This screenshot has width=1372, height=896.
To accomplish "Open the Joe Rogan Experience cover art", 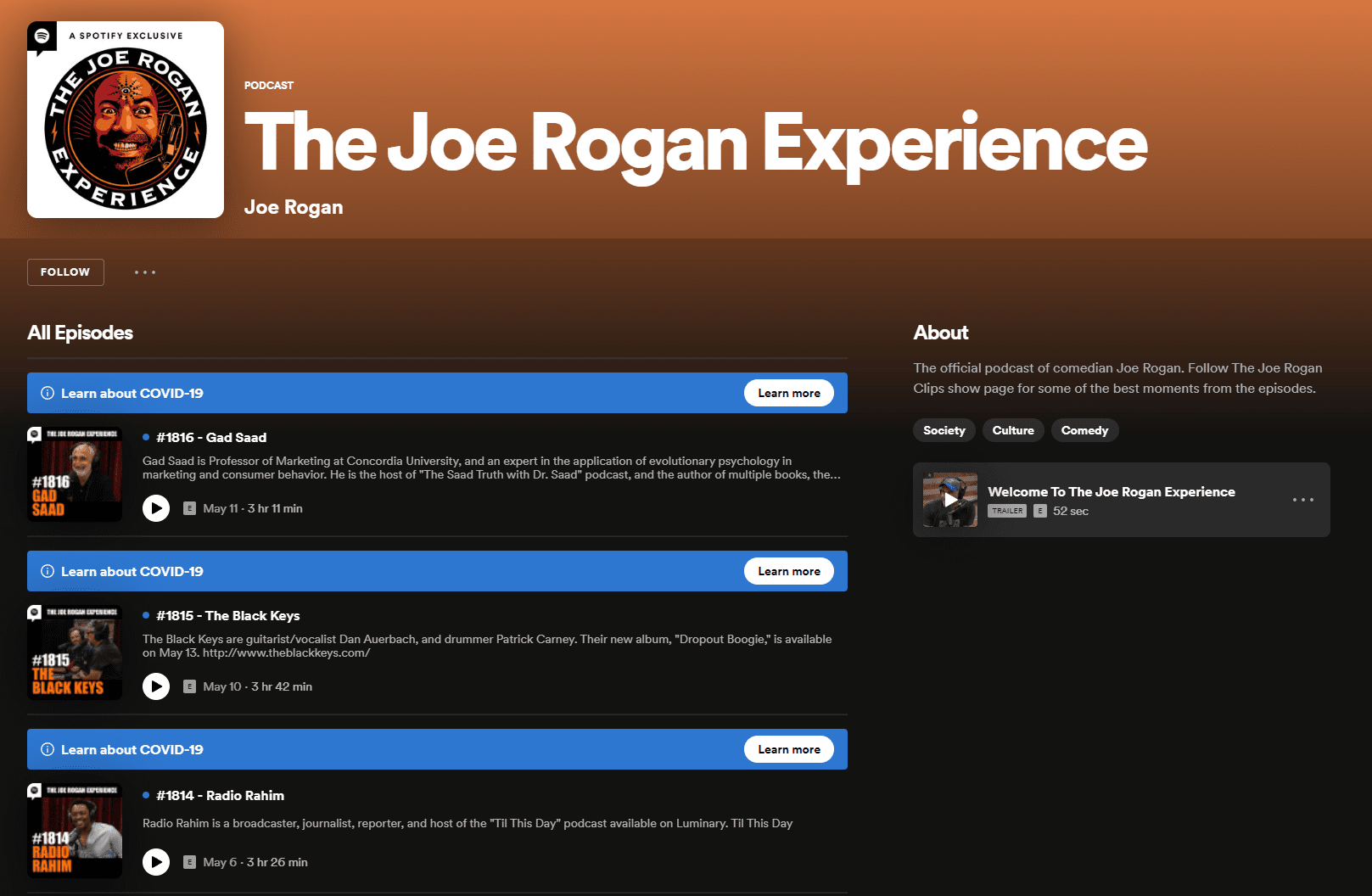I will [126, 120].
